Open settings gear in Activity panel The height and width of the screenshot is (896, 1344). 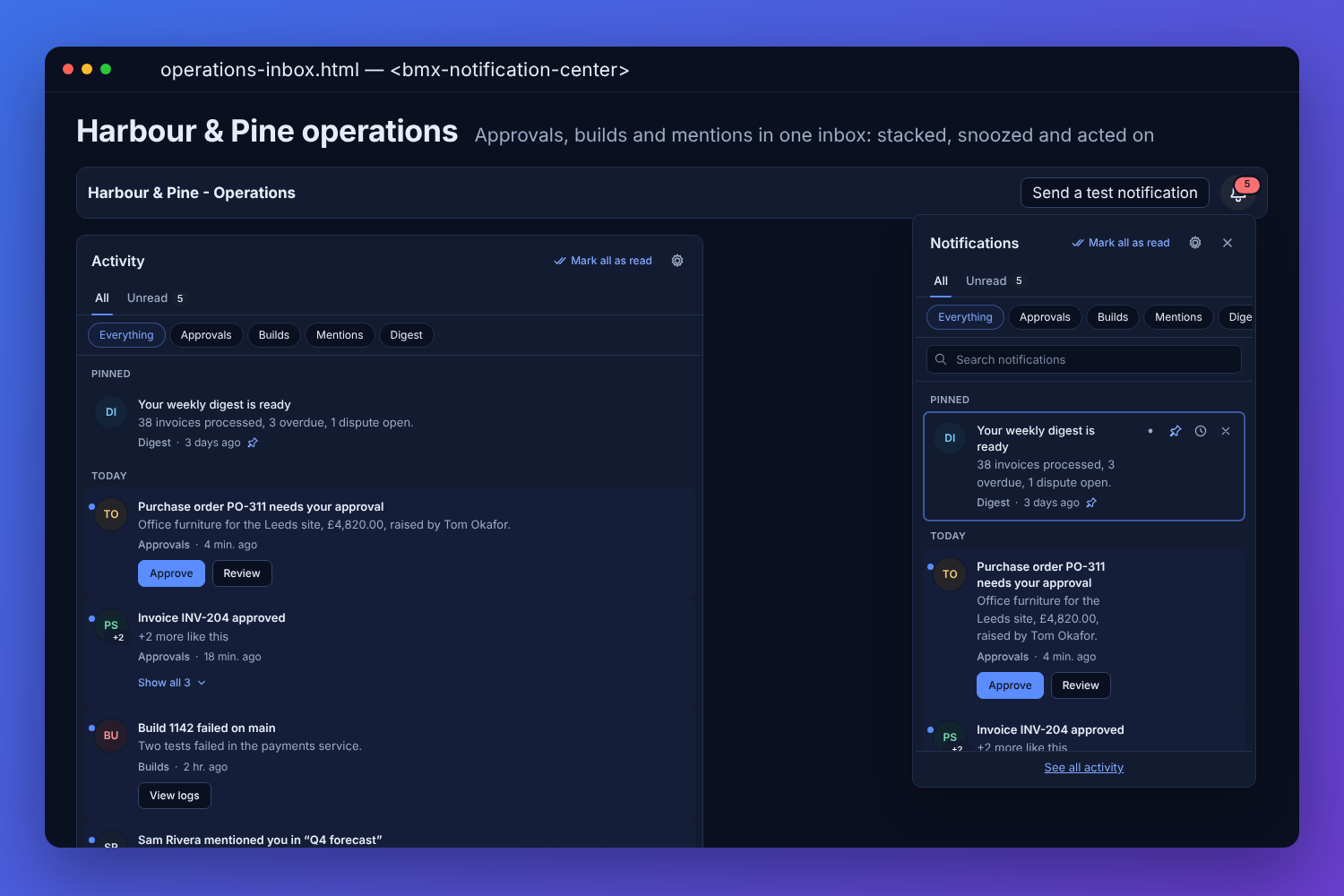(x=677, y=261)
